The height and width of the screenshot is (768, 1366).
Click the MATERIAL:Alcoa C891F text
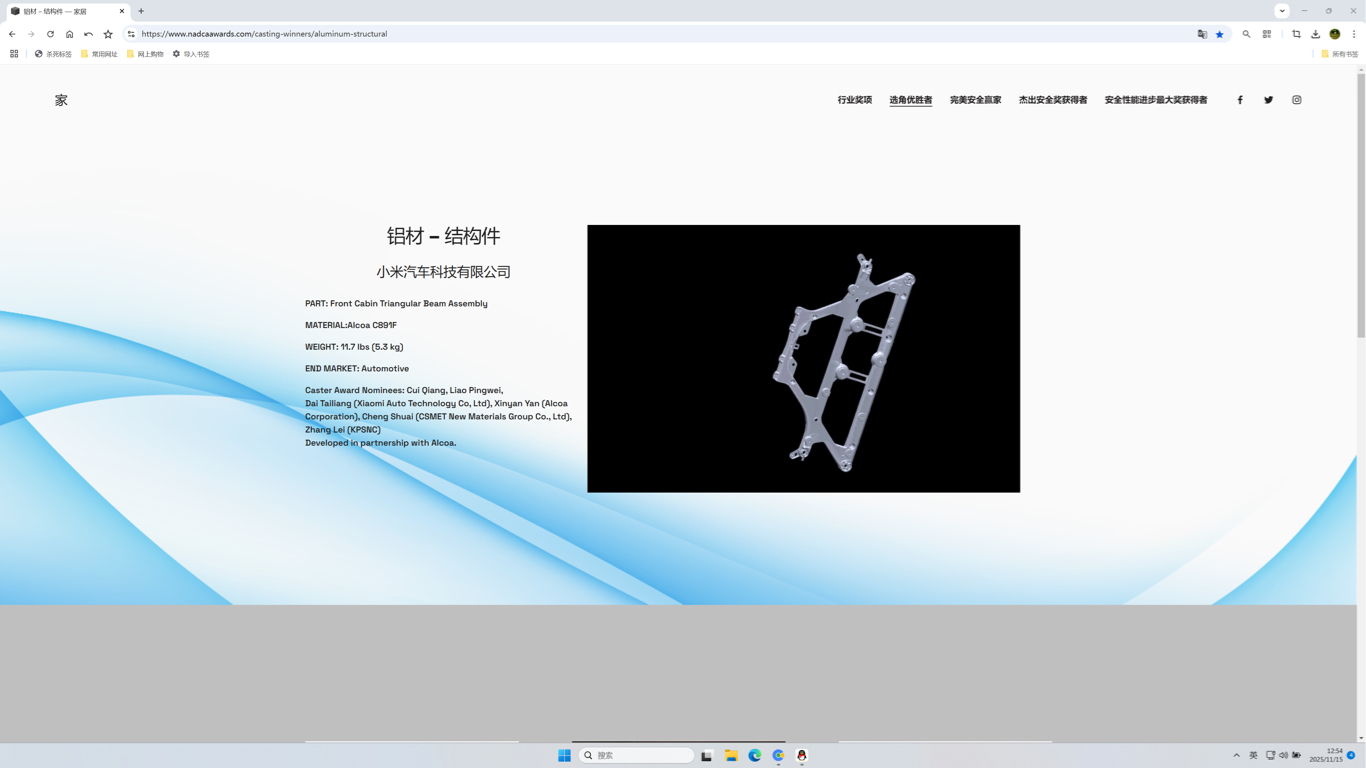click(351, 325)
